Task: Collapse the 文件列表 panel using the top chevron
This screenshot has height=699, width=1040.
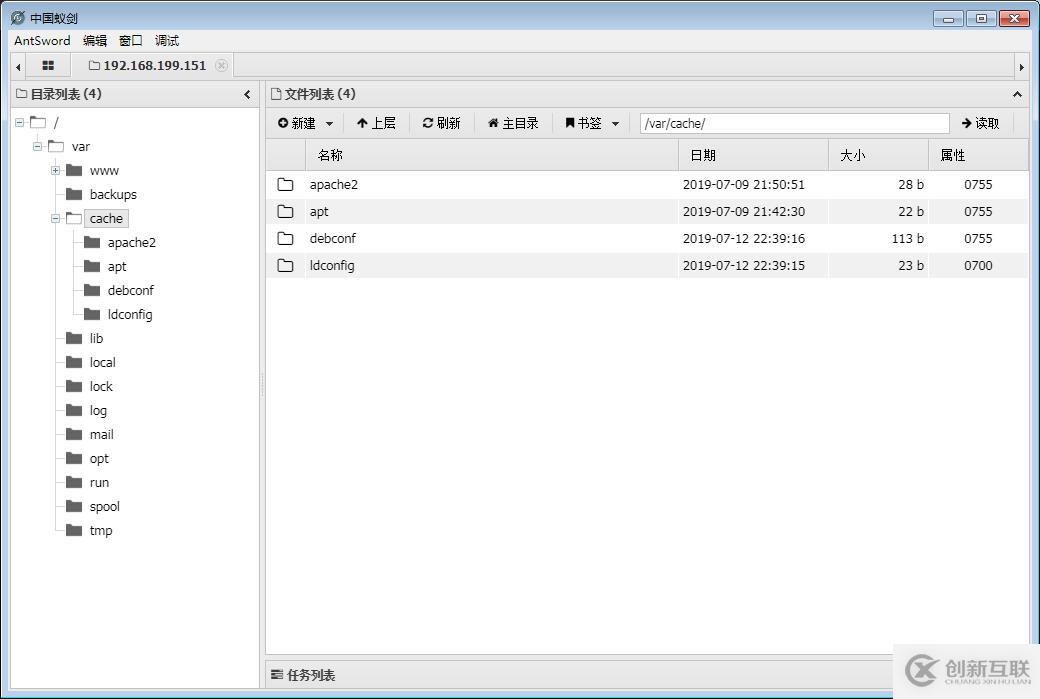Action: (1018, 93)
